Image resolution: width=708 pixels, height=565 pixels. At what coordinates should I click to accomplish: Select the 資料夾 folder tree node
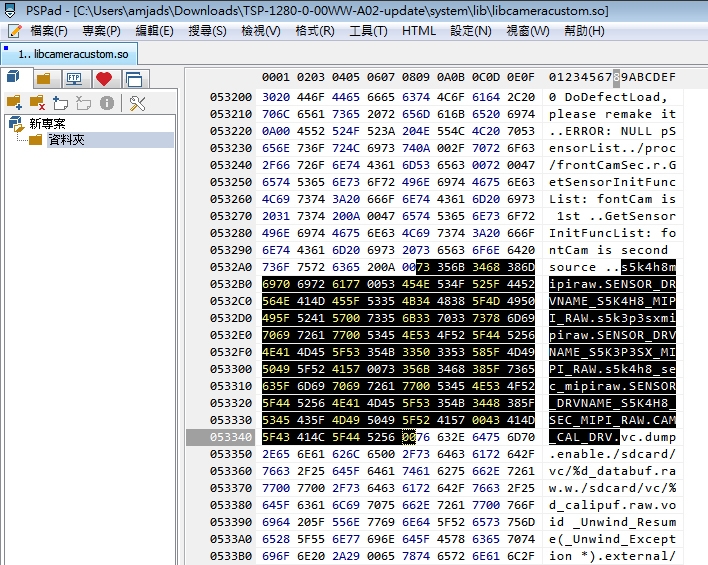pos(66,140)
